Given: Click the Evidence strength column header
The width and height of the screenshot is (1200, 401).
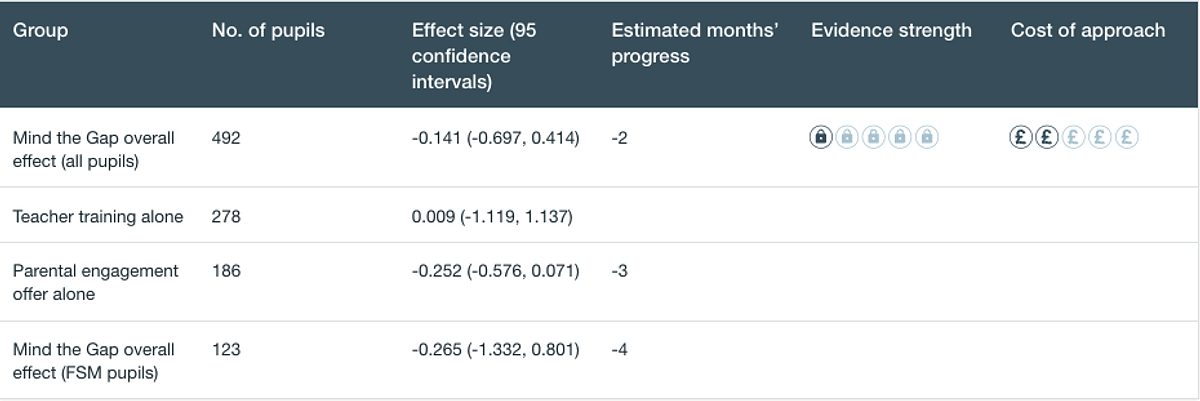Looking at the screenshot, I should coord(891,30).
